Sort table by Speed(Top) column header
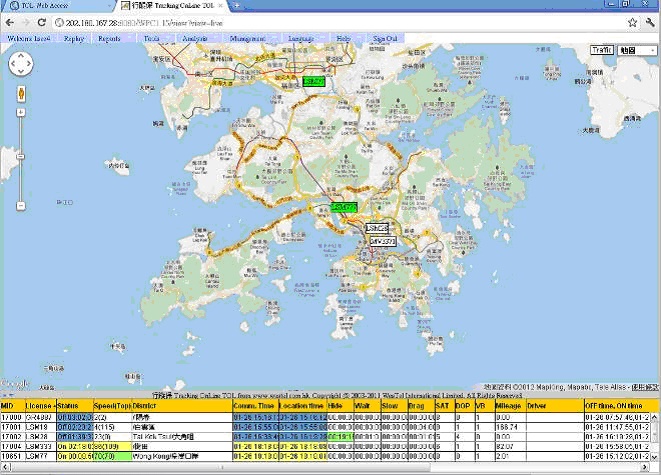Image resolution: width=661 pixels, height=475 pixels. pyautogui.click(x=112, y=405)
